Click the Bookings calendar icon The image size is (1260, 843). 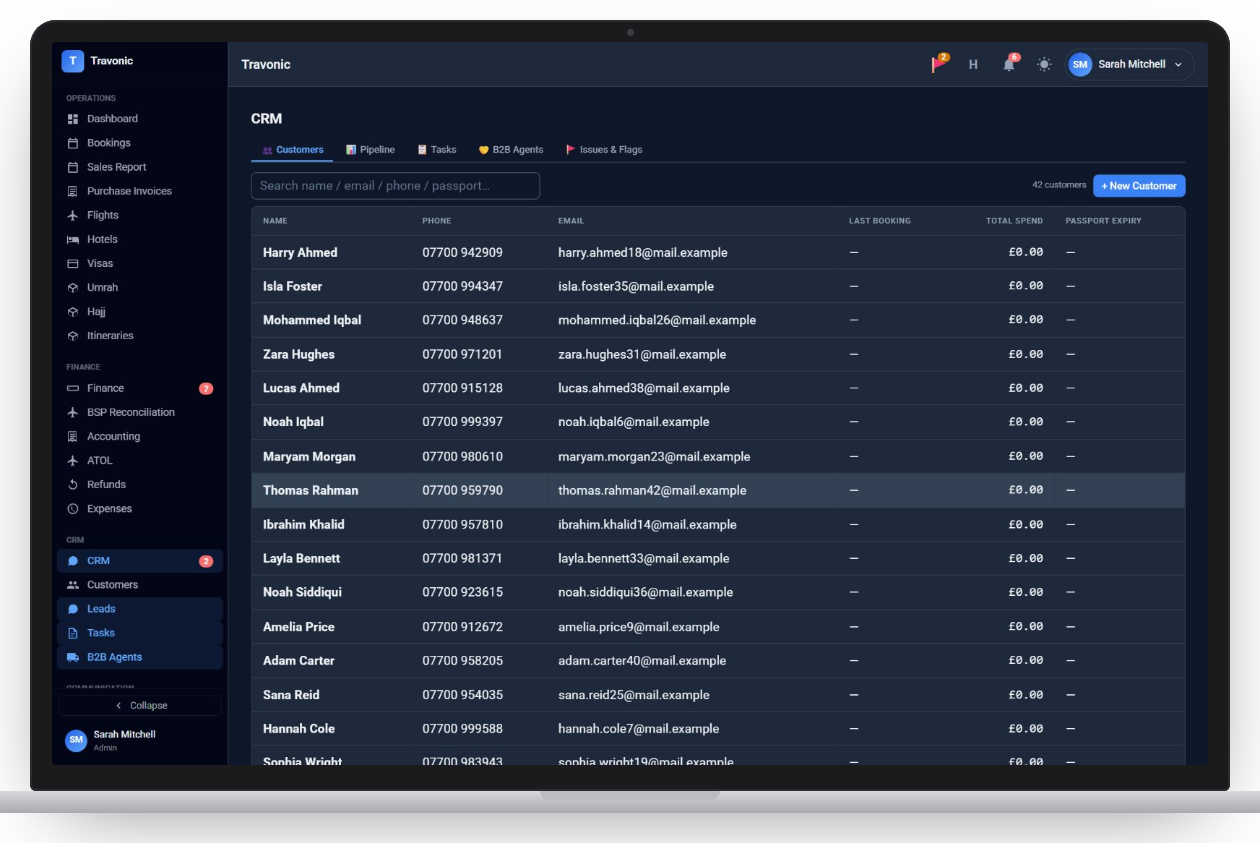click(73, 143)
